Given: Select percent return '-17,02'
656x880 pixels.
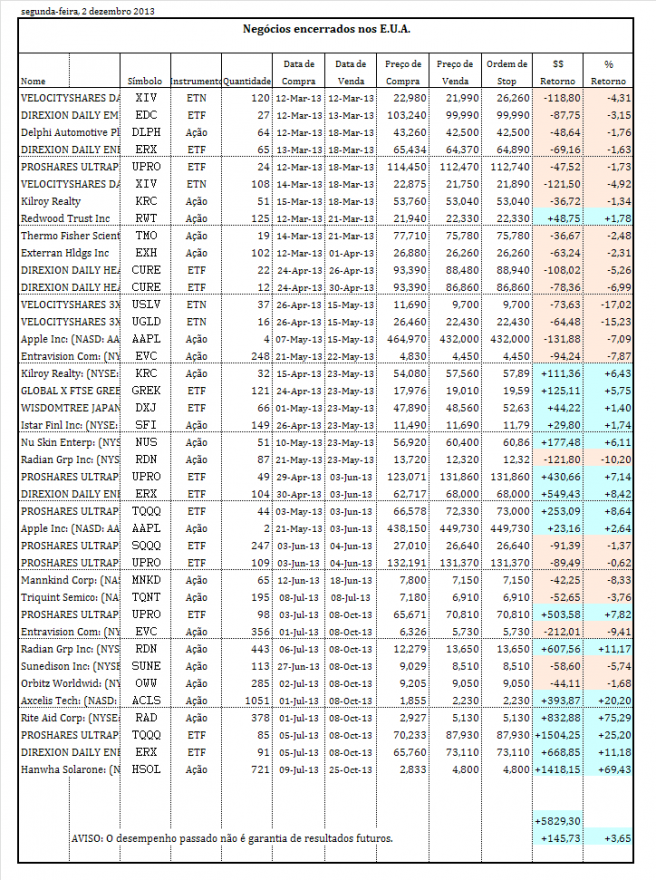Looking at the screenshot, I should 615,304.
